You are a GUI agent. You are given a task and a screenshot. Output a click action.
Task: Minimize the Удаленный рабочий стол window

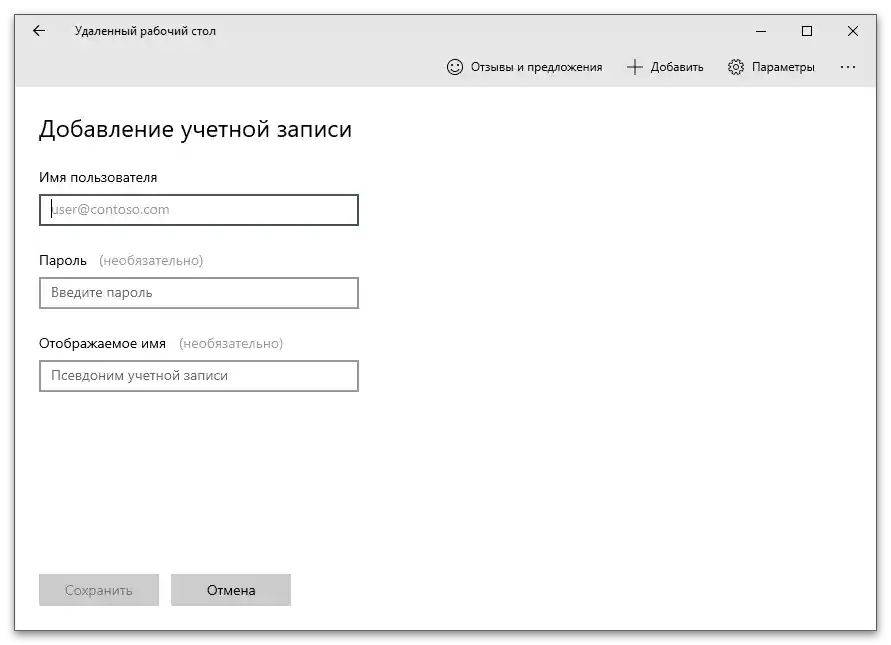tap(761, 31)
